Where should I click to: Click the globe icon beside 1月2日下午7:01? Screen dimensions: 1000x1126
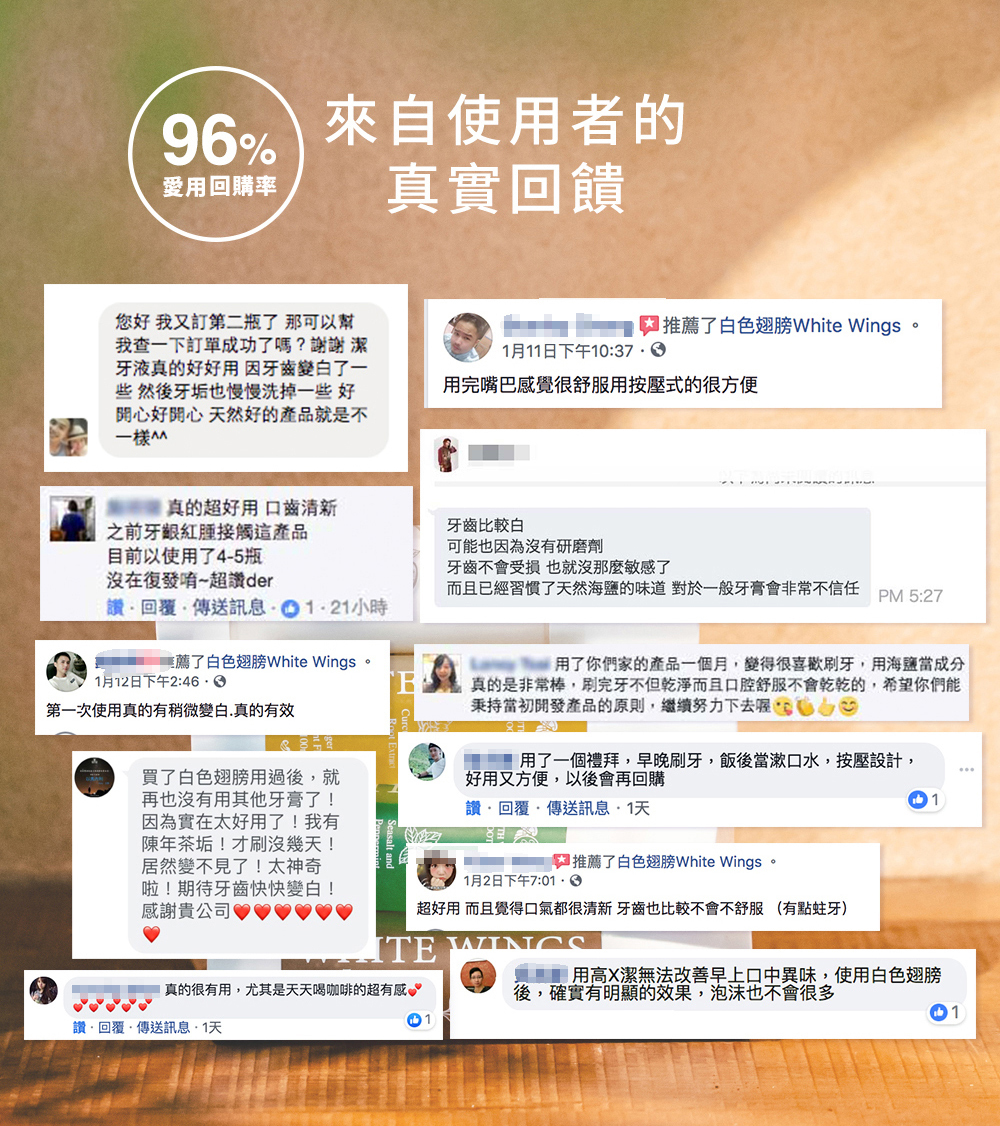[575, 880]
